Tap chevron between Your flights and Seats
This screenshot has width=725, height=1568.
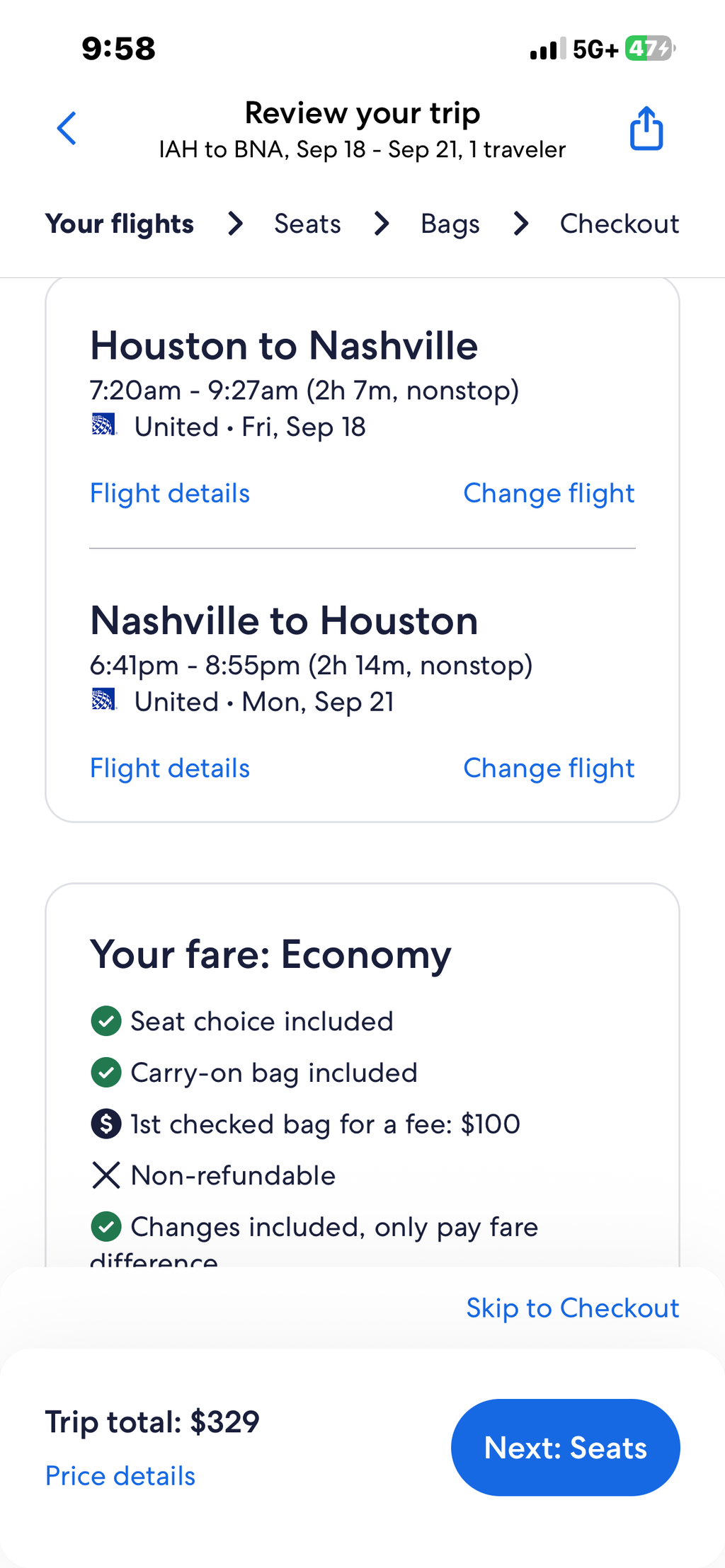click(x=235, y=224)
